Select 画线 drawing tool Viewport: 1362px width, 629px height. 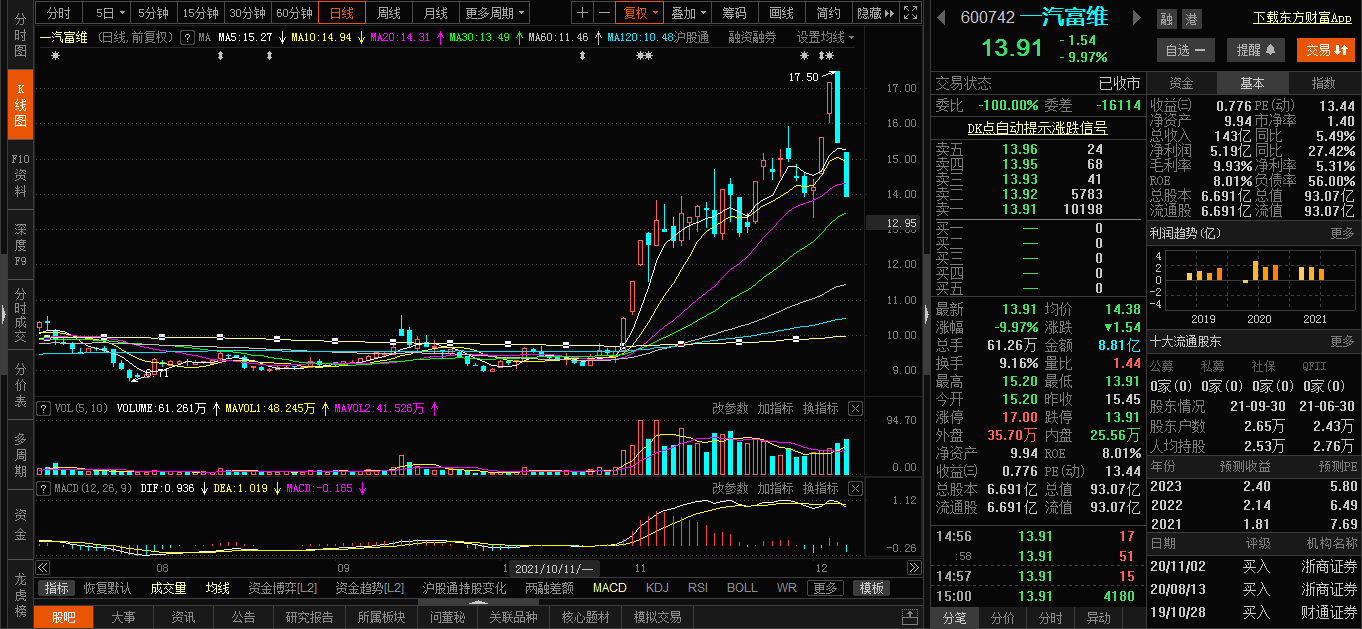point(782,13)
